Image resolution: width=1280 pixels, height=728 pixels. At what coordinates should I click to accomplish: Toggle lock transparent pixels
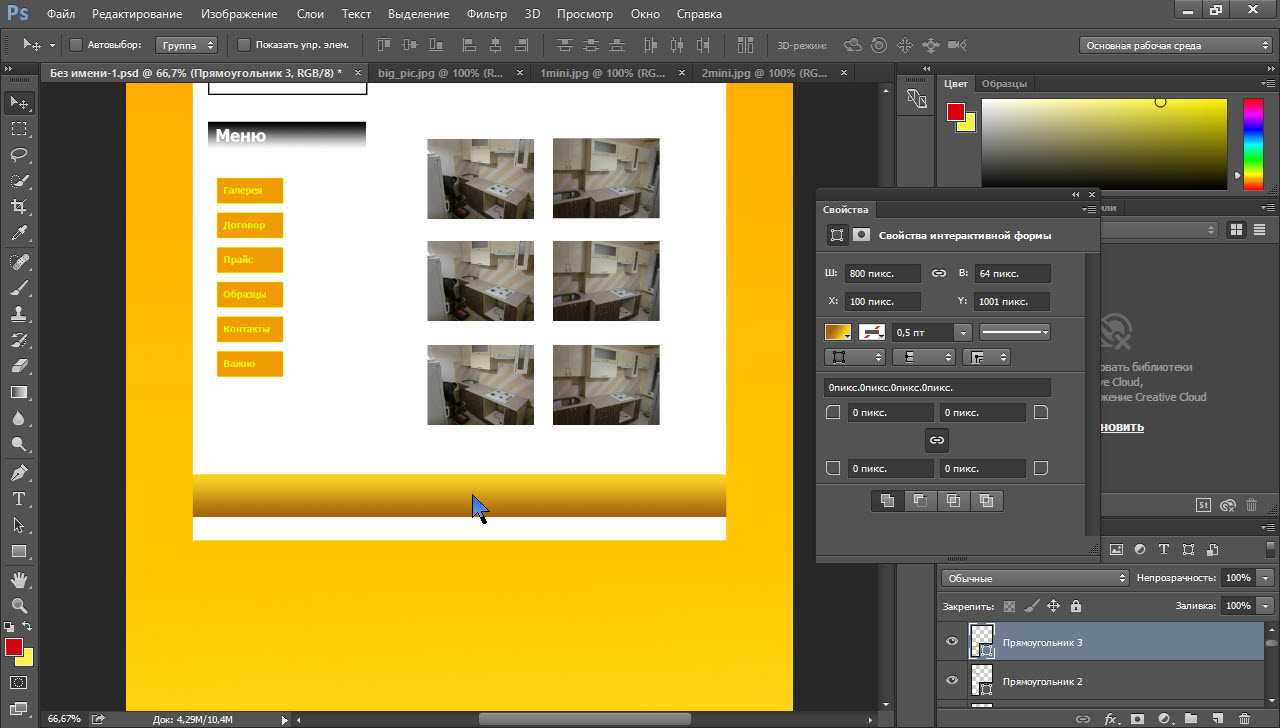click(x=1009, y=606)
